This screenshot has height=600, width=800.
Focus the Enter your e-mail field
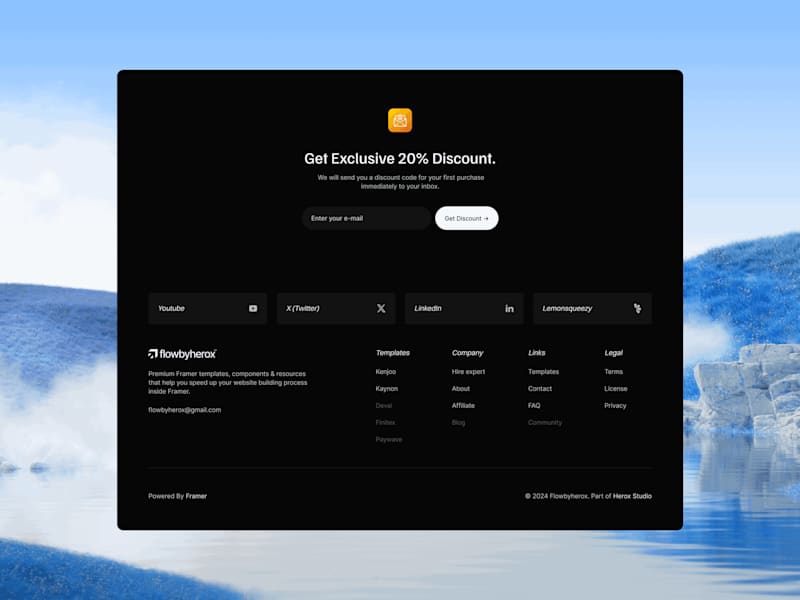click(x=366, y=218)
